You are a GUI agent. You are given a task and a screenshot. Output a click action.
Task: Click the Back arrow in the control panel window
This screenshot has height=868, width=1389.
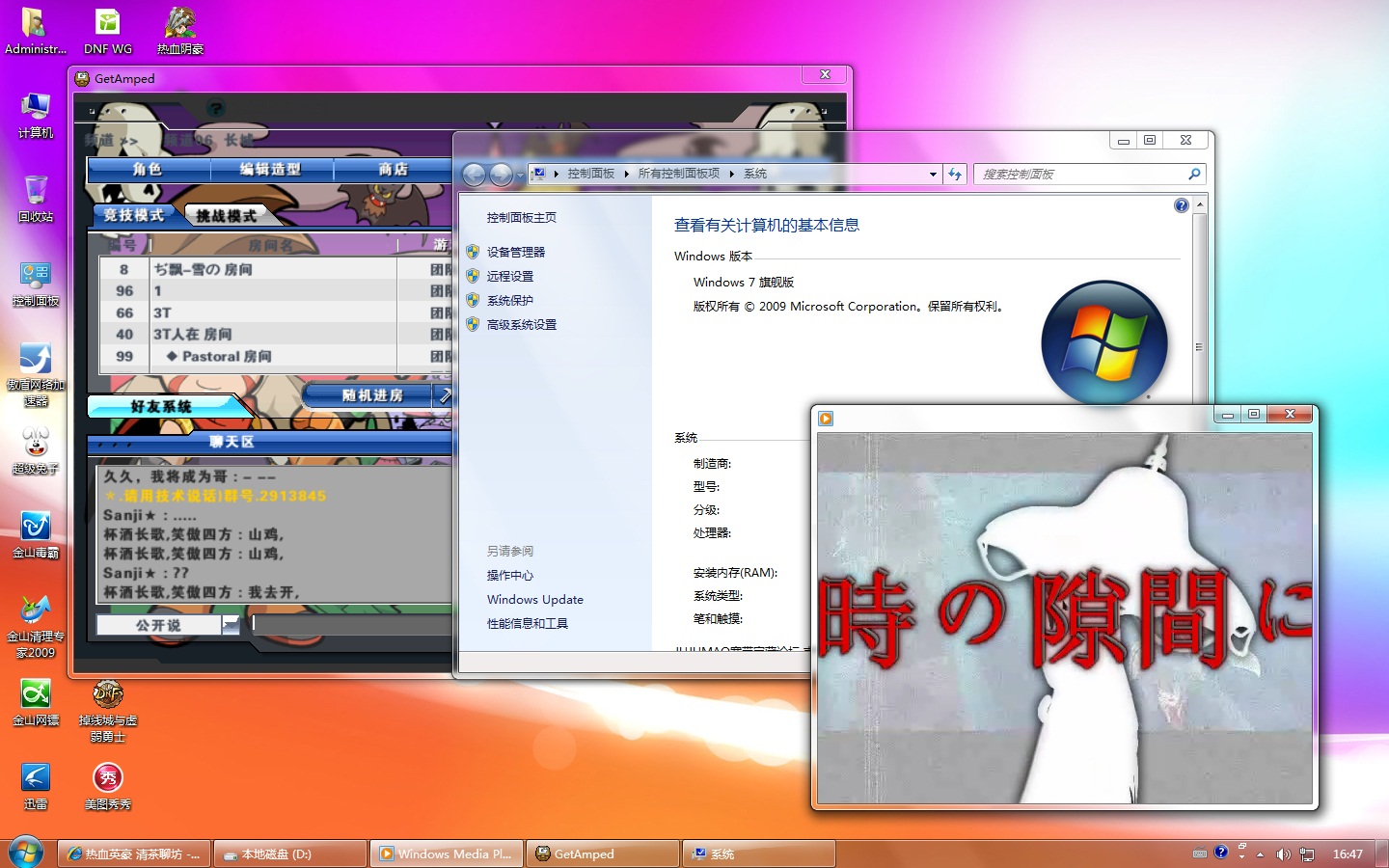pyautogui.click(x=474, y=175)
